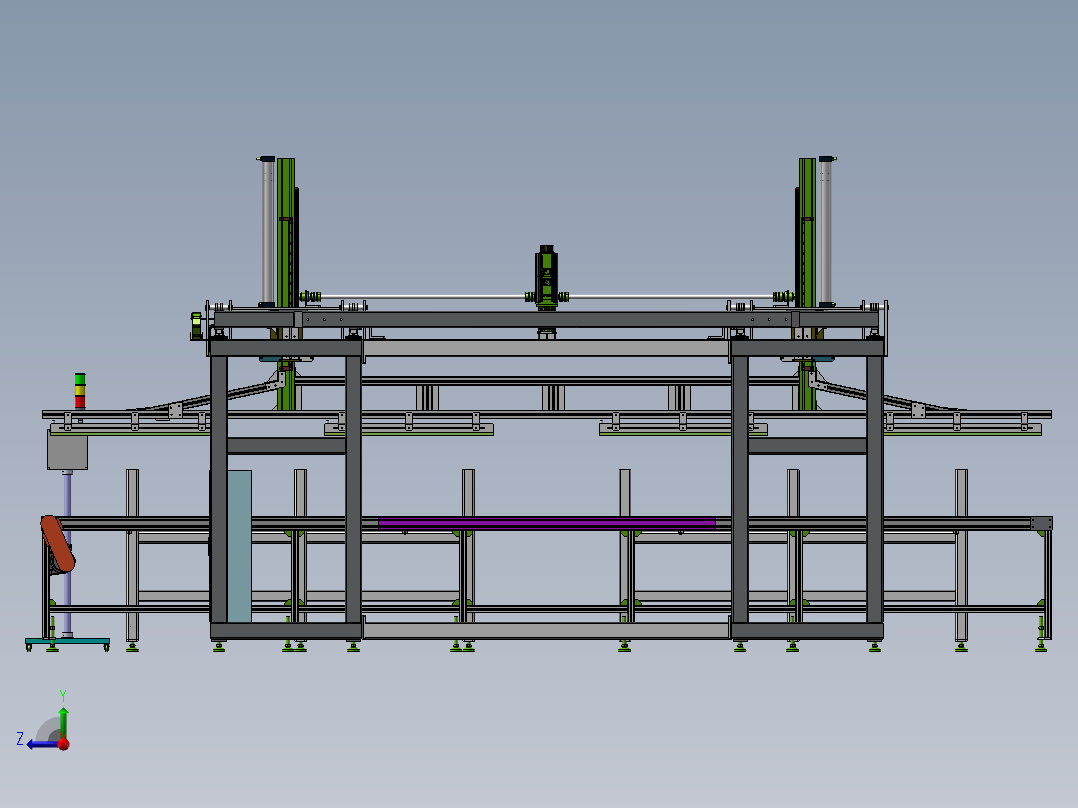Select the brown belt guard cover at left

point(58,544)
